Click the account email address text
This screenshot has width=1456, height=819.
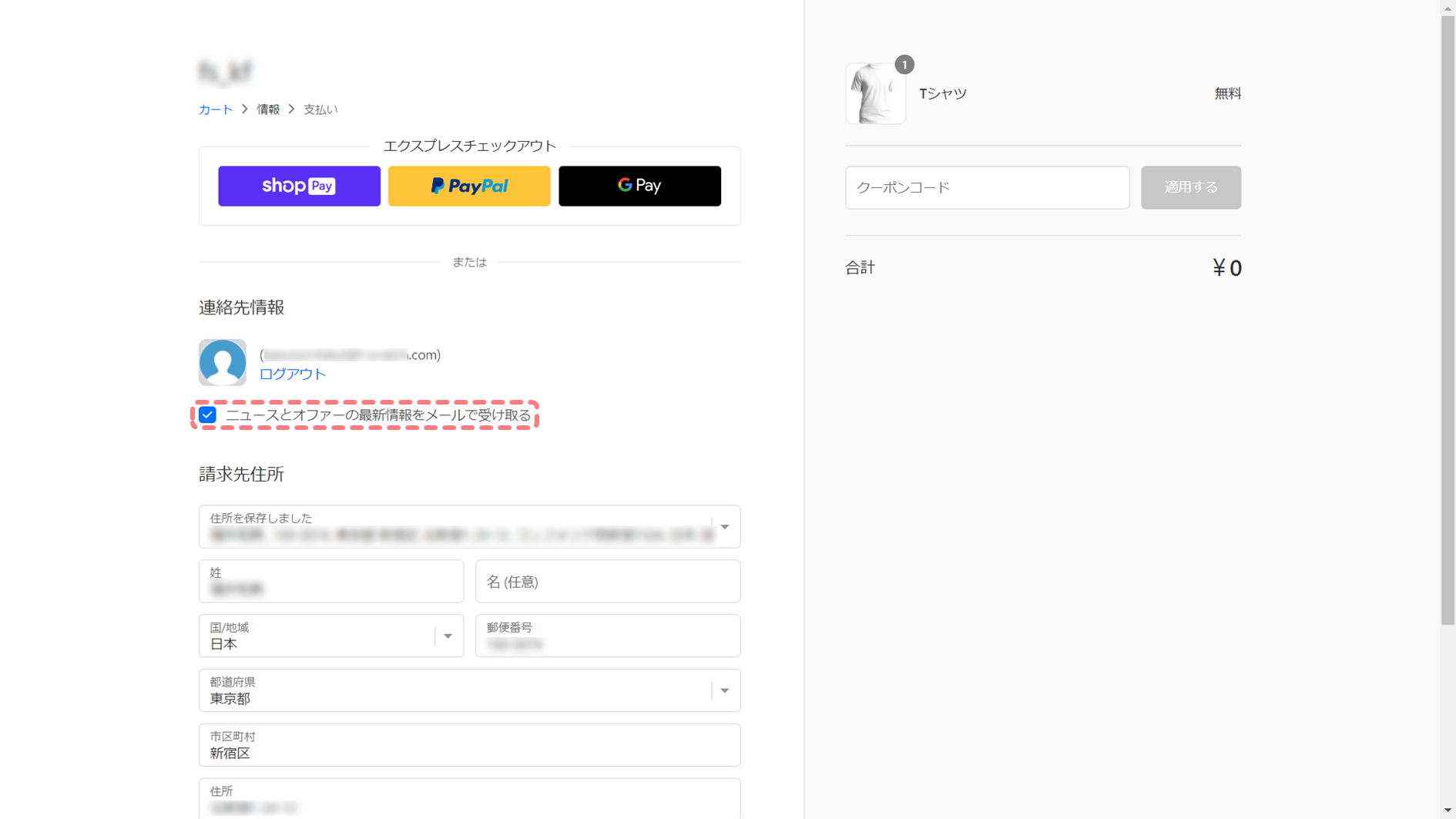tap(351, 354)
